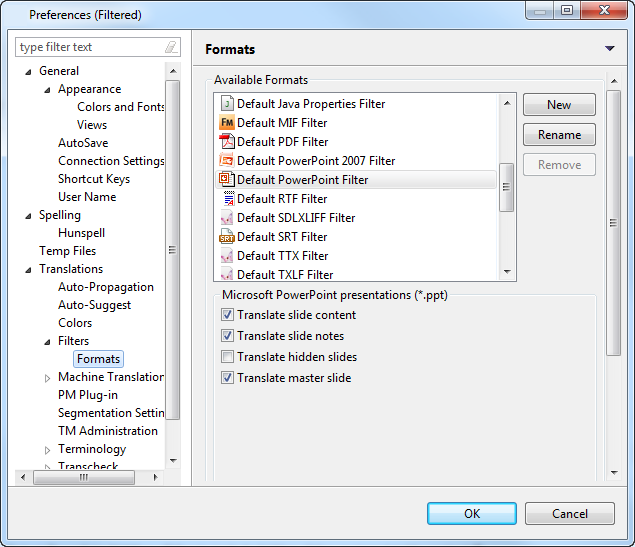Screen dimensions: 635x547
Task: Select Default SRT Filter row
Action: point(356,237)
